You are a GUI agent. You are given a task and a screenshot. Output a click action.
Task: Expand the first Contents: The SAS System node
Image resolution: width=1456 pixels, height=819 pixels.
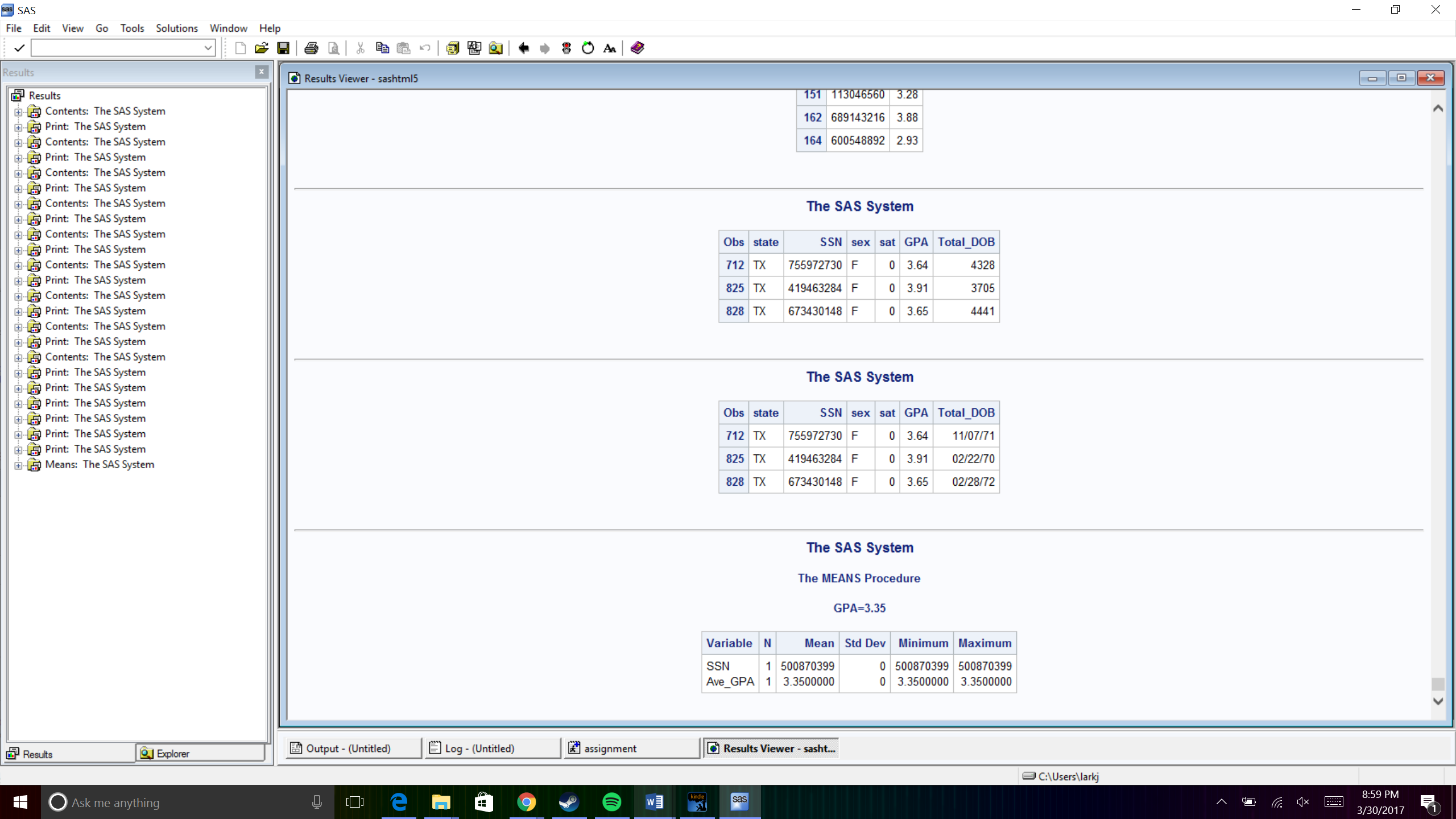pos(18,111)
